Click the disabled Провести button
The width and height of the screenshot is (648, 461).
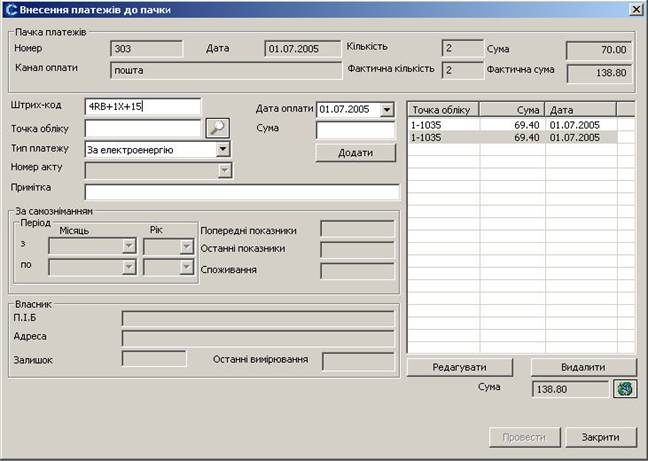pyautogui.click(x=524, y=437)
